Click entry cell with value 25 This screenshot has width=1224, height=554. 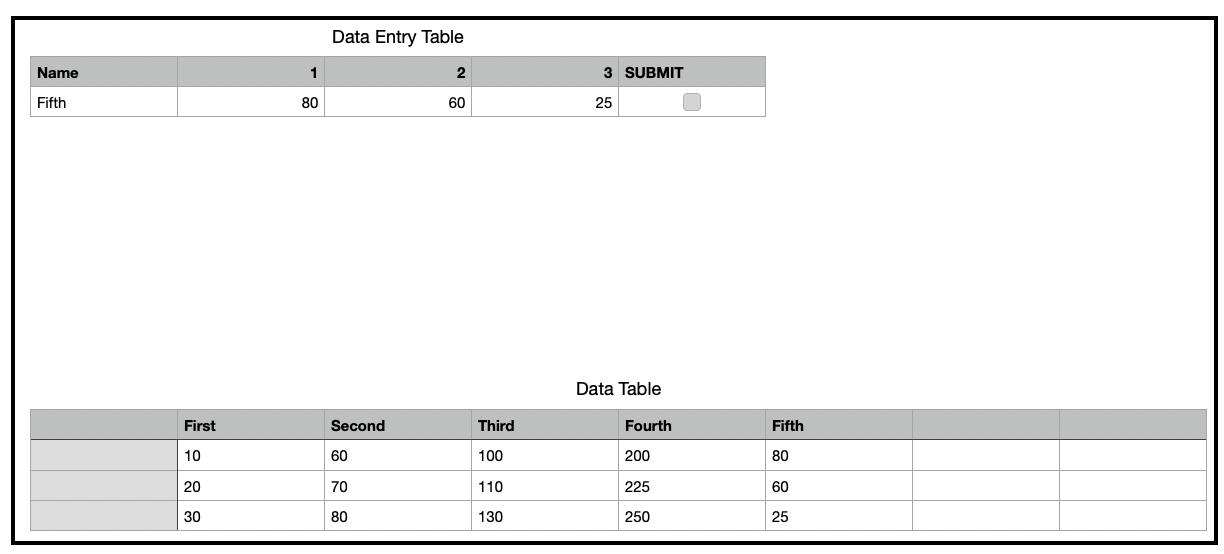pos(545,102)
